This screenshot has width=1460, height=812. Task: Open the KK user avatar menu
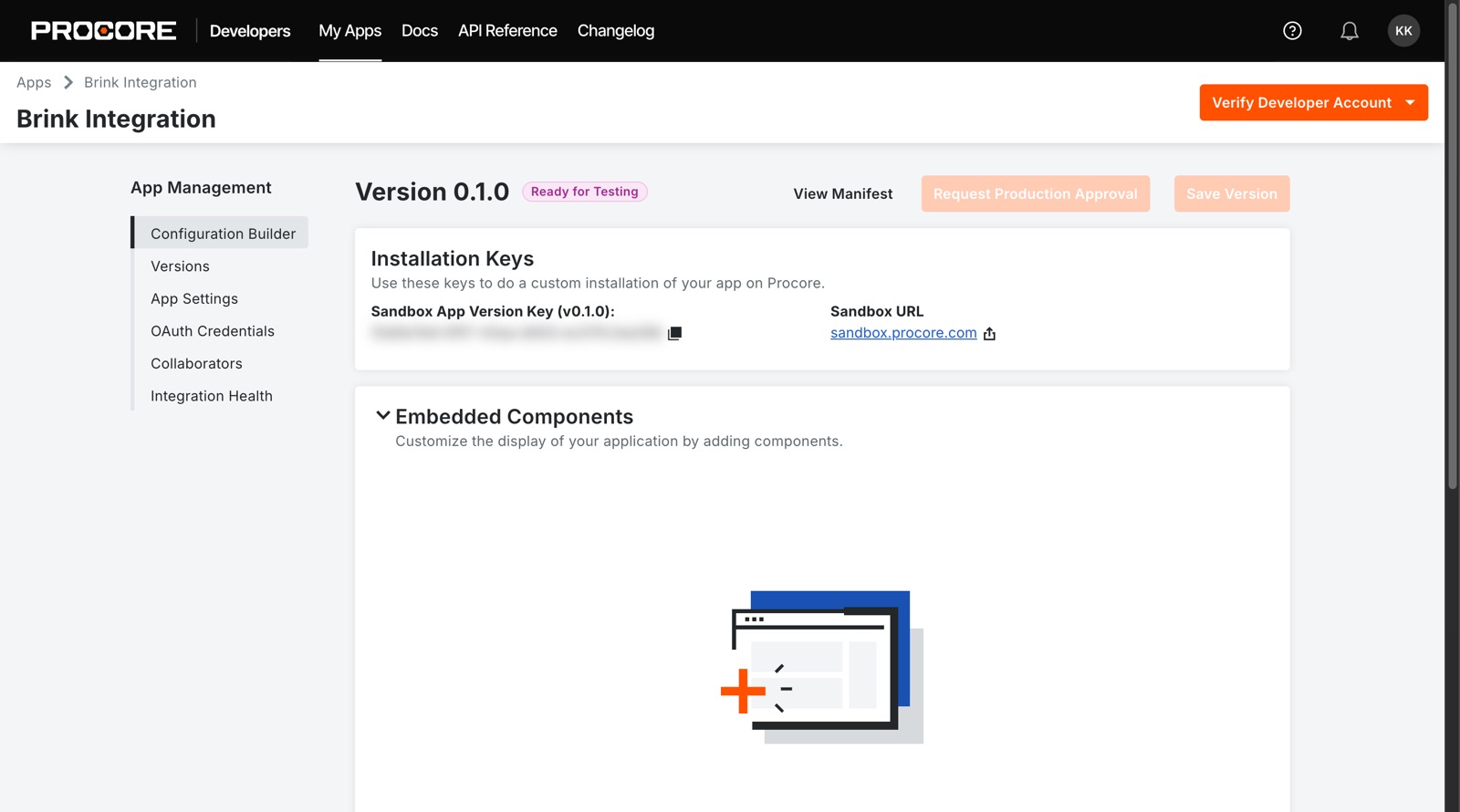pyautogui.click(x=1403, y=31)
